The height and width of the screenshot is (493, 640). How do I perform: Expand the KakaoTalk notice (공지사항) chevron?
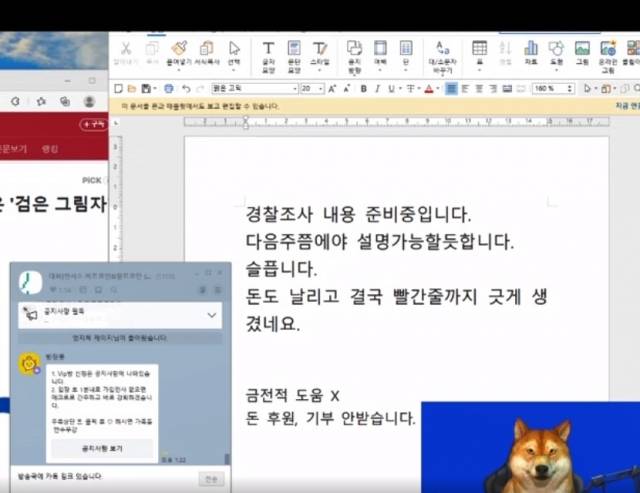coord(212,315)
